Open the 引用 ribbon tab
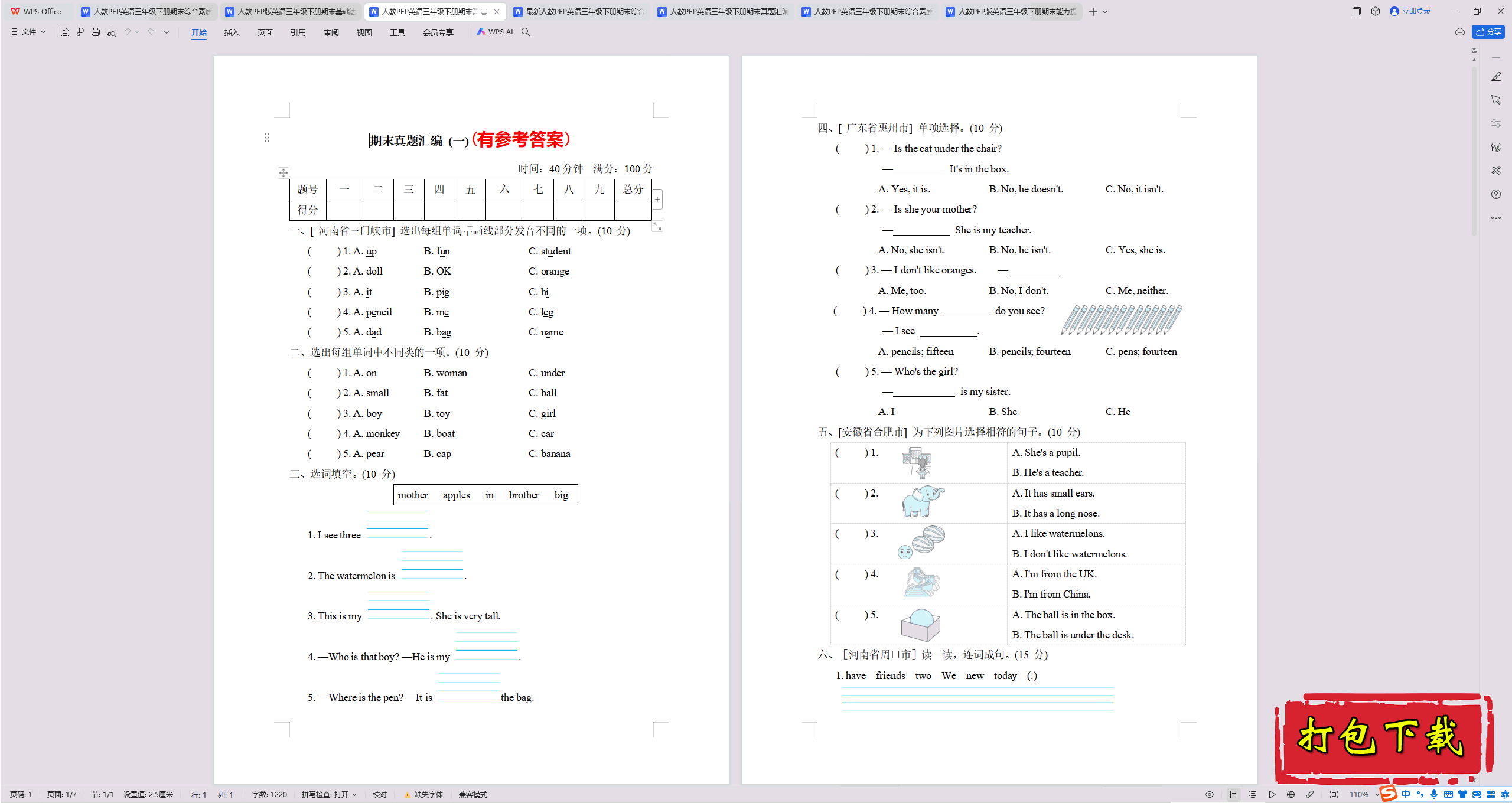The image size is (1512, 803). tap(298, 32)
